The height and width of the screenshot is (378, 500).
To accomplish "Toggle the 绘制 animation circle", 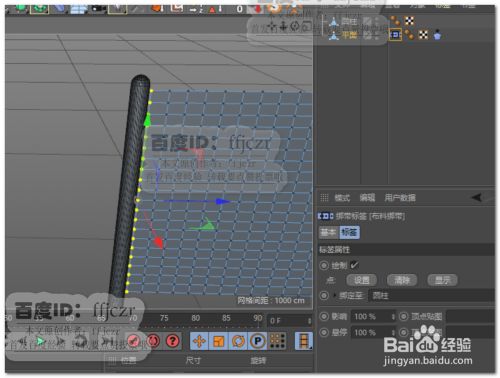I will tap(324, 265).
